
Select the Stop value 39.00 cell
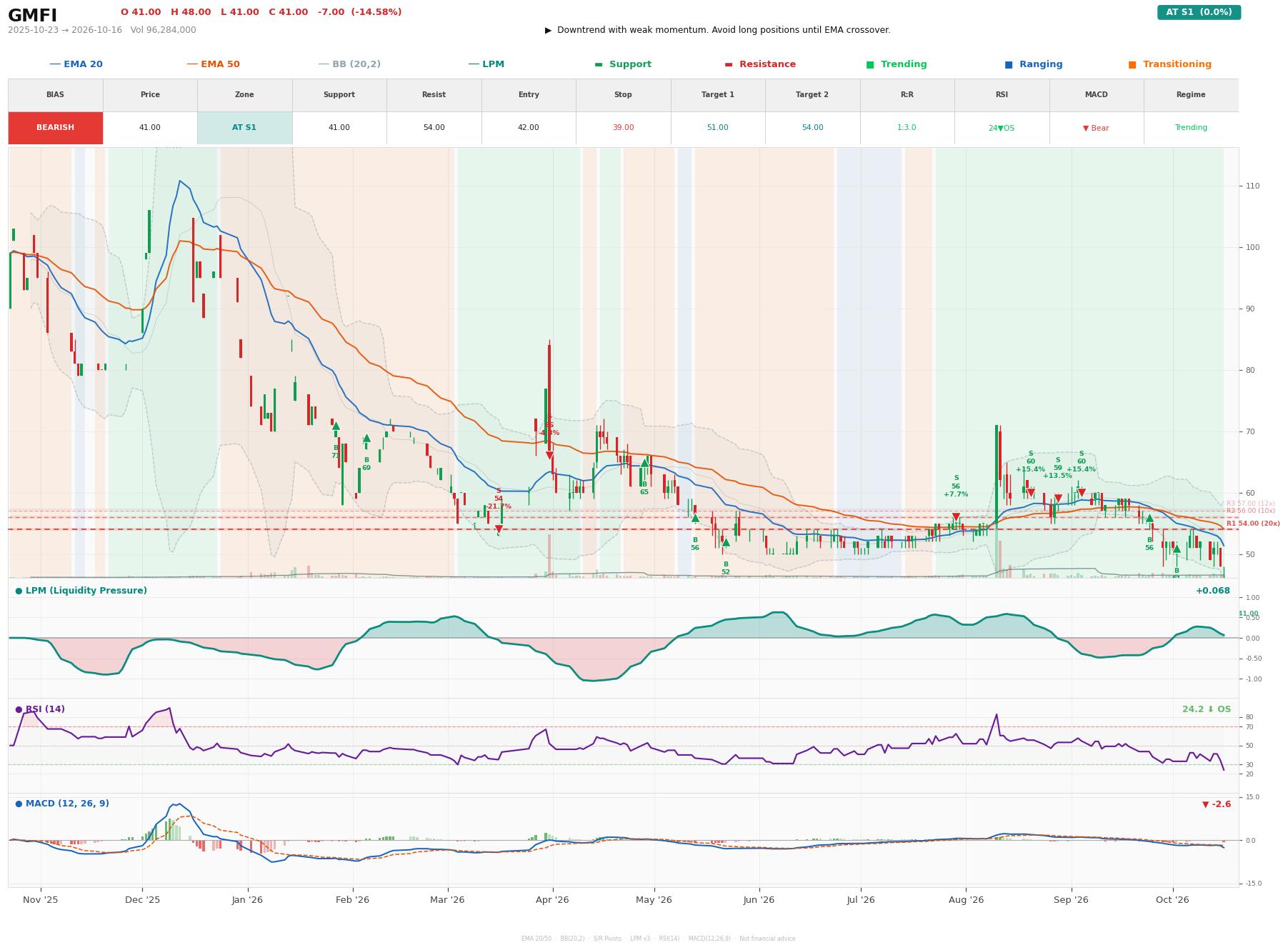623,128
